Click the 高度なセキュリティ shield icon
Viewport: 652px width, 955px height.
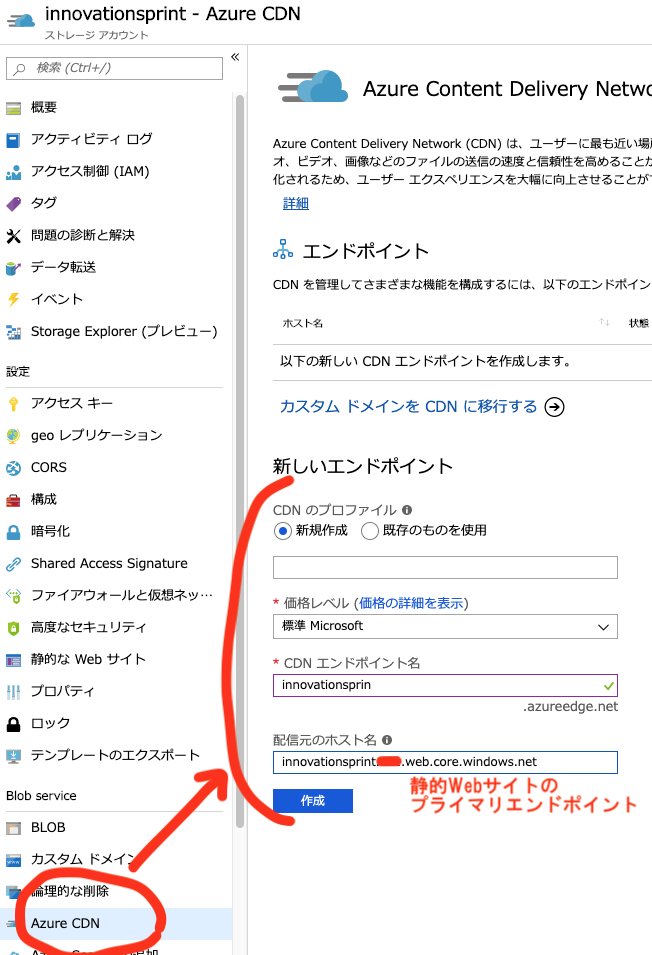coord(13,628)
